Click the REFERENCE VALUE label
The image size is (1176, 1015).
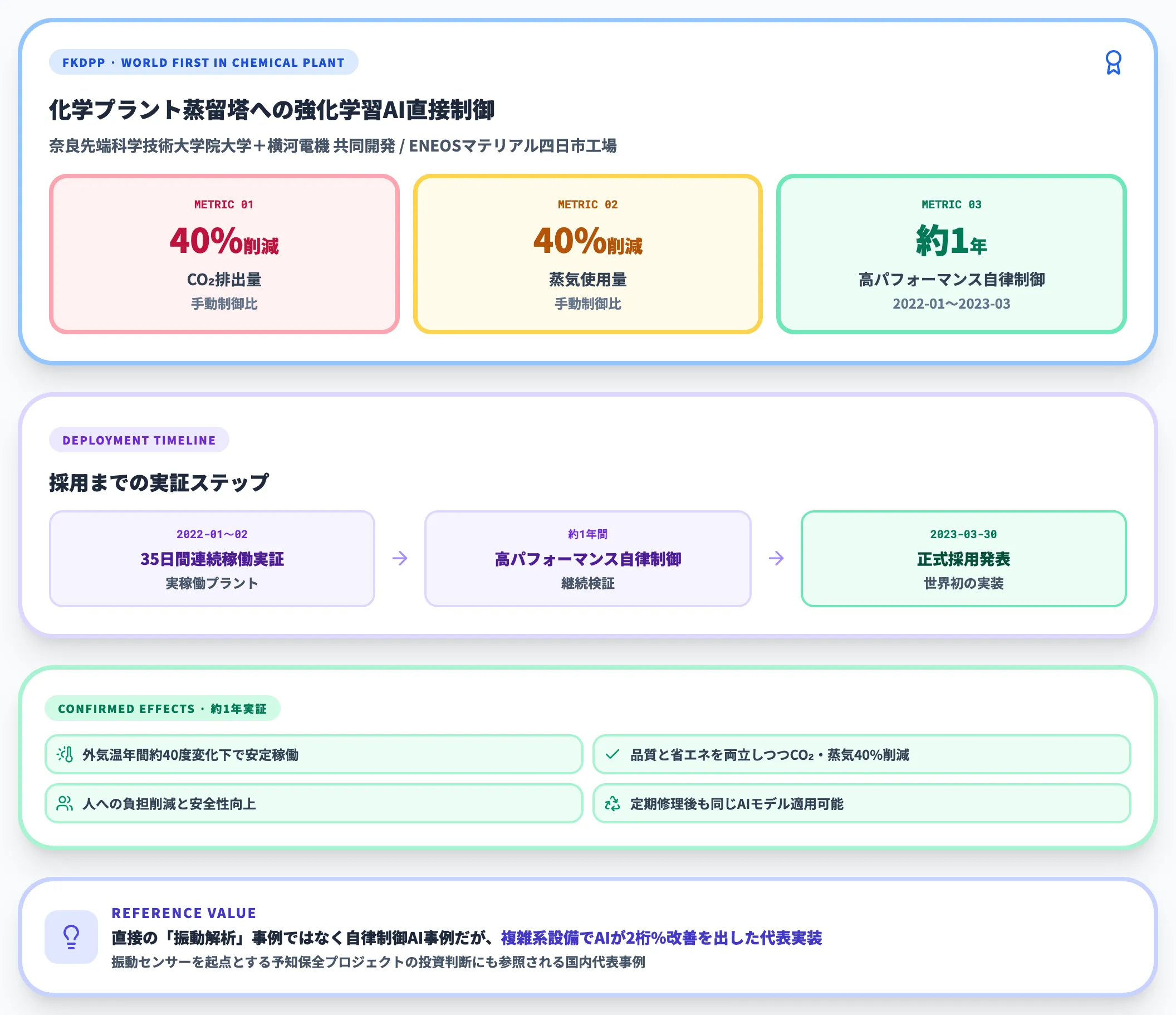point(184,912)
